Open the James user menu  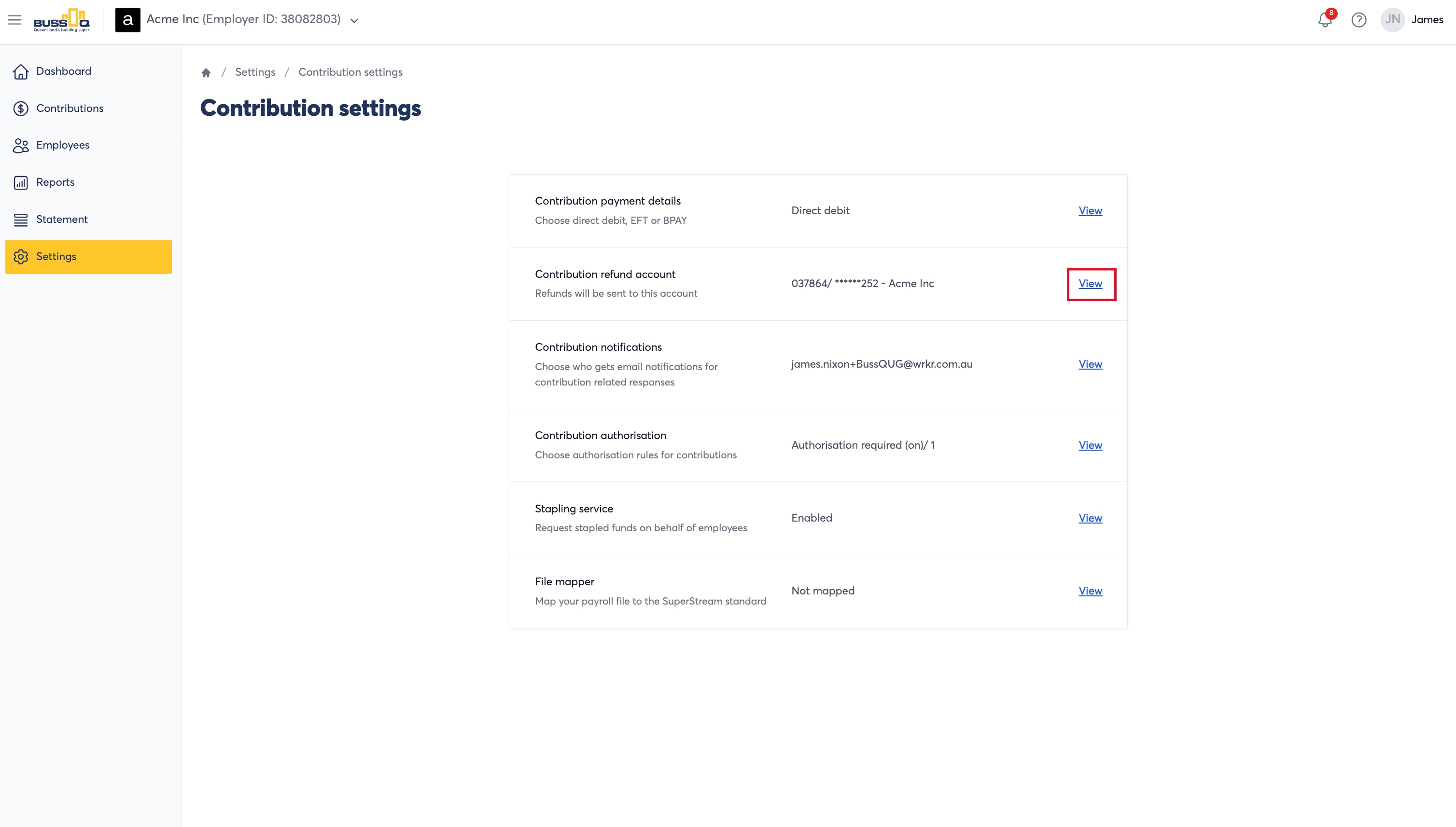[1427, 20]
